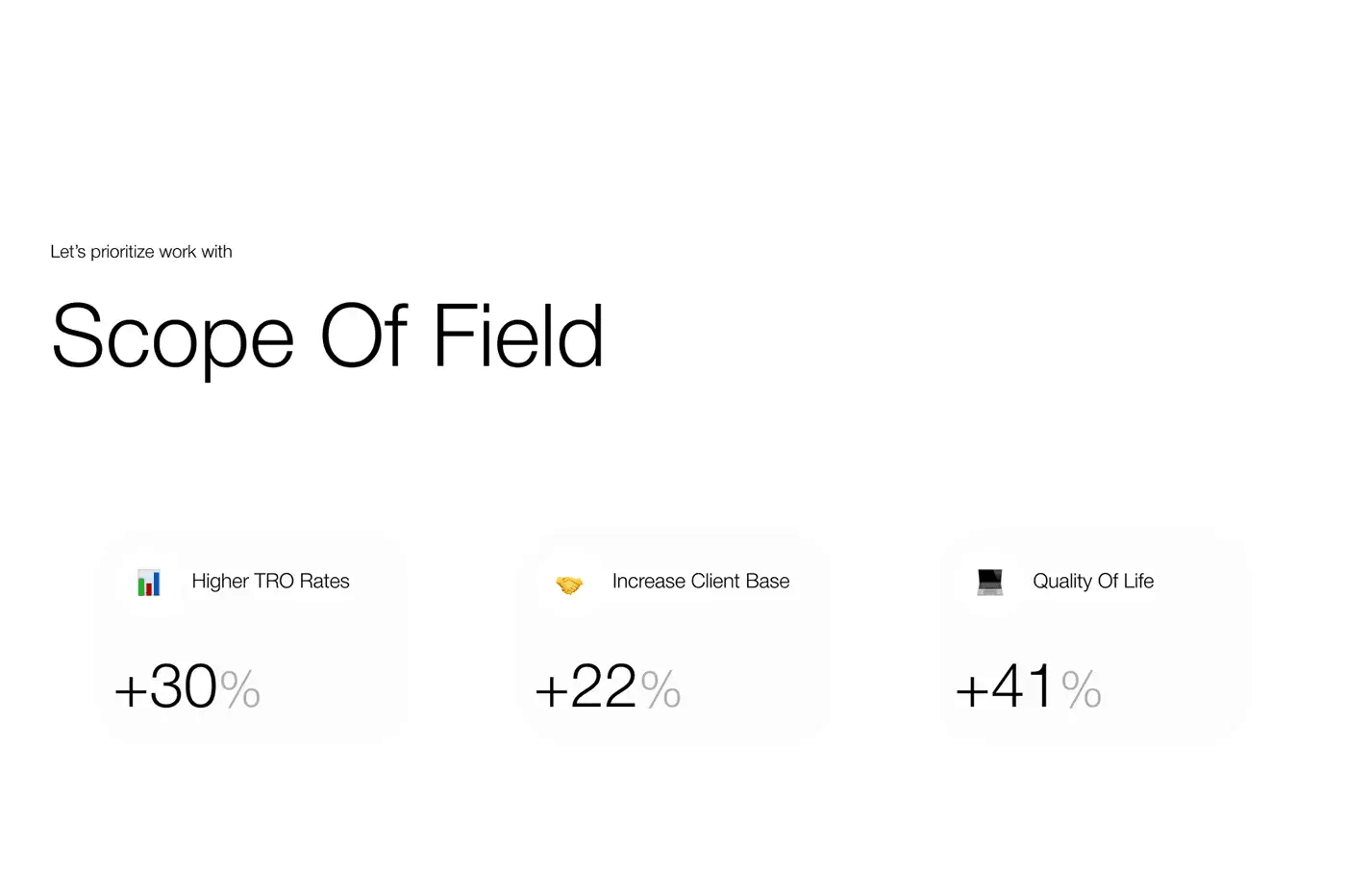1346x896 pixels.
Task: Click the plus sign before 22
Action: click(x=551, y=690)
